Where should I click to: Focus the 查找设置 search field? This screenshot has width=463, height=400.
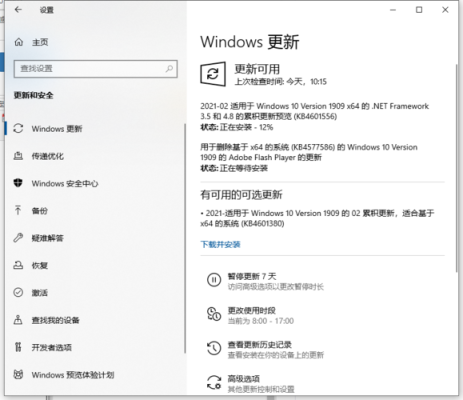coord(96,69)
